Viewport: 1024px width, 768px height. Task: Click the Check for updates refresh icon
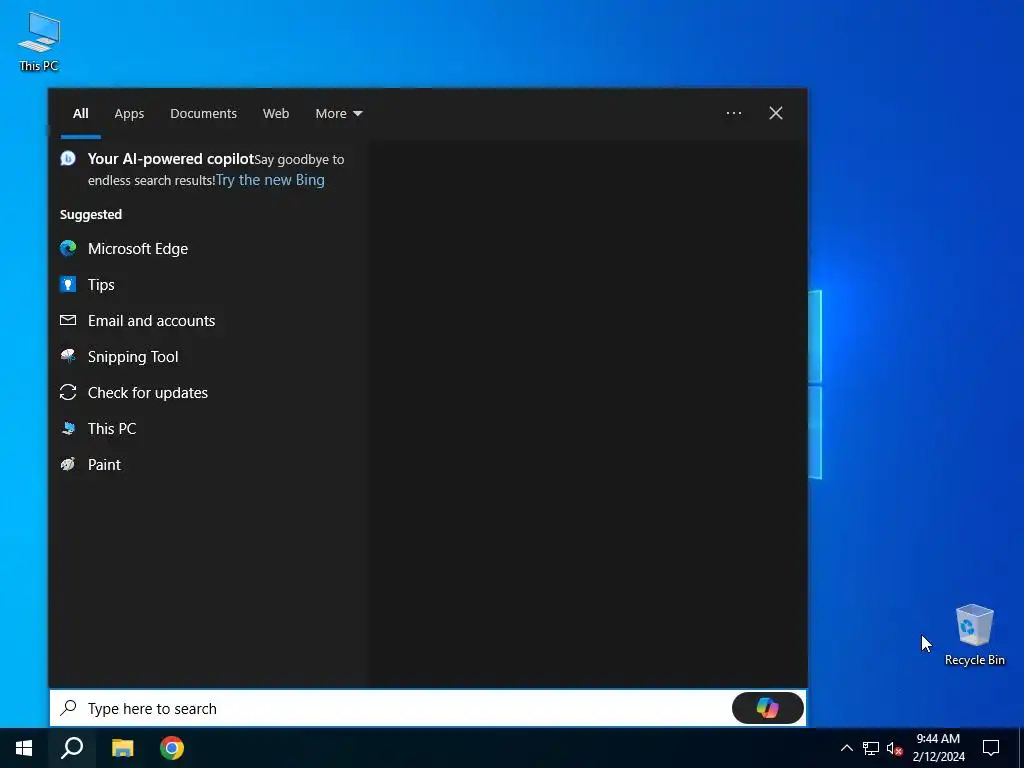[x=68, y=392]
